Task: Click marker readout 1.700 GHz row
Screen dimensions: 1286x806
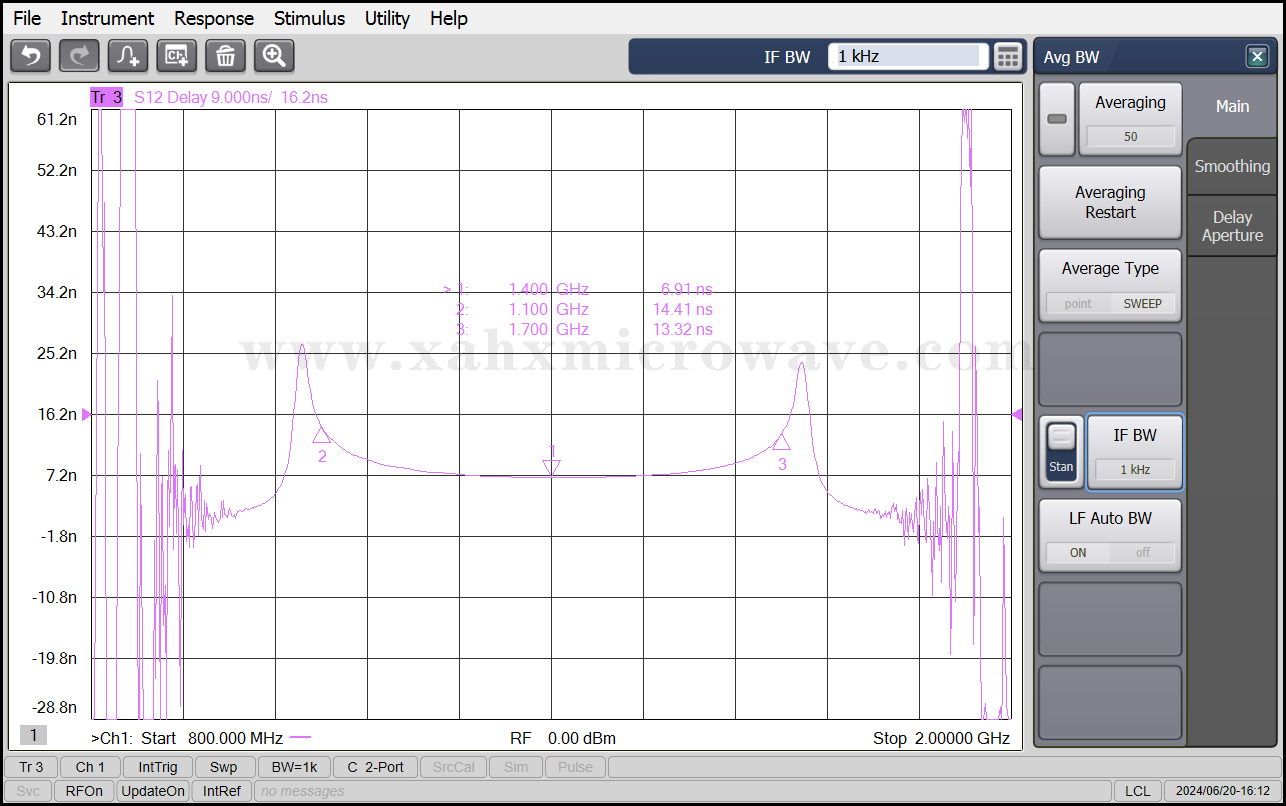Action: click(583, 329)
